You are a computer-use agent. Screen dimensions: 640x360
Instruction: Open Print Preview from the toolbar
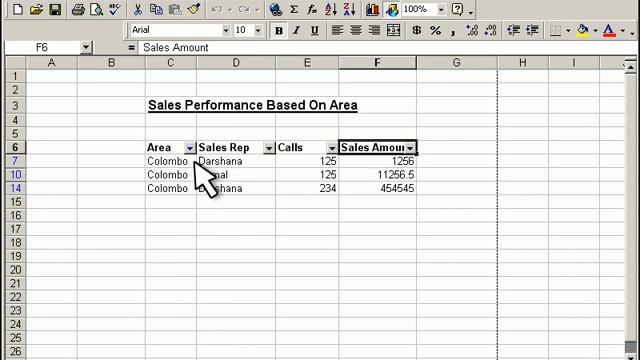click(96, 9)
